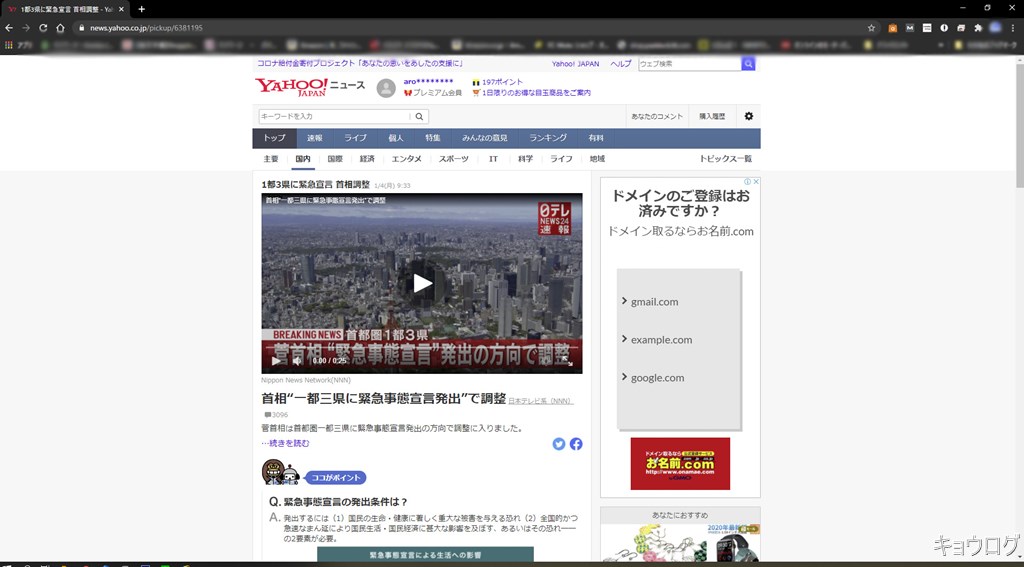Screen dimensions: 1024x567
Task: Open the orange shopping bag extension
Action: click(893, 28)
